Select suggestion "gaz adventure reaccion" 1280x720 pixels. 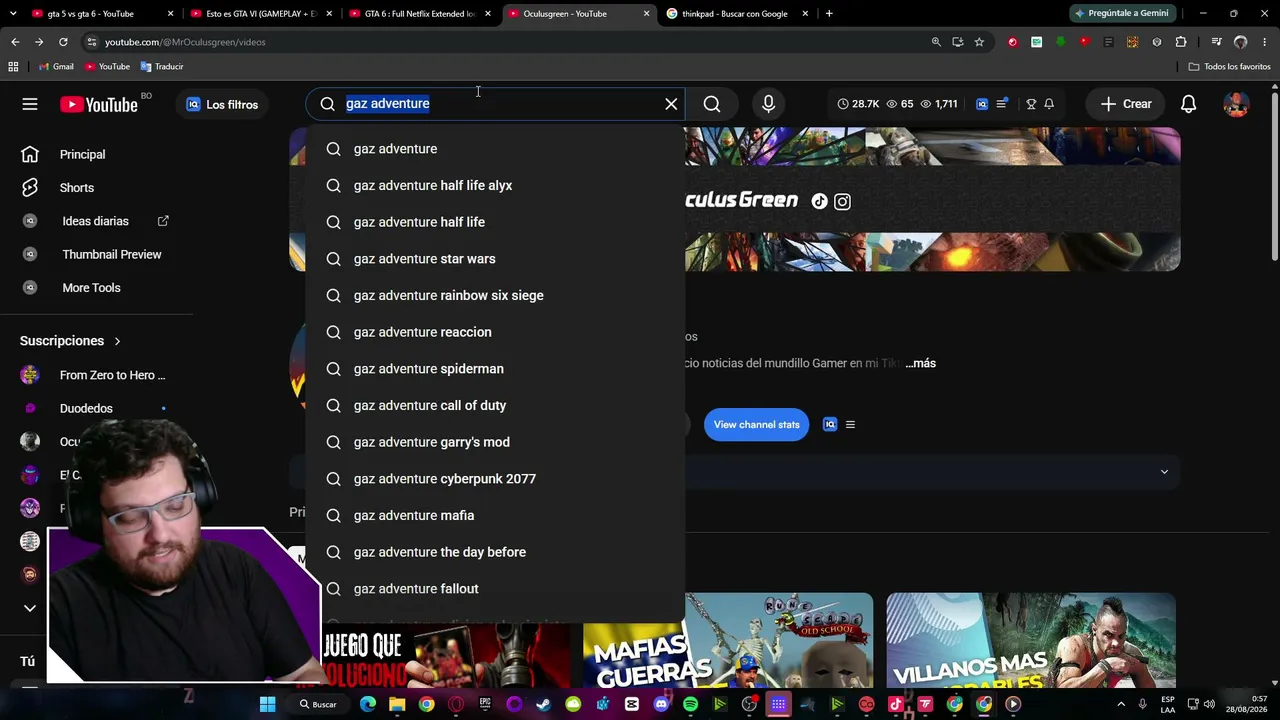point(496,332)
